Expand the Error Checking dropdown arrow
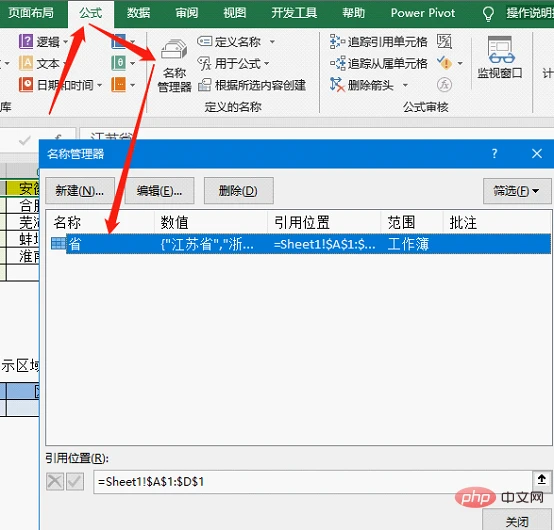The image size is (554, 530). [460, 64]
